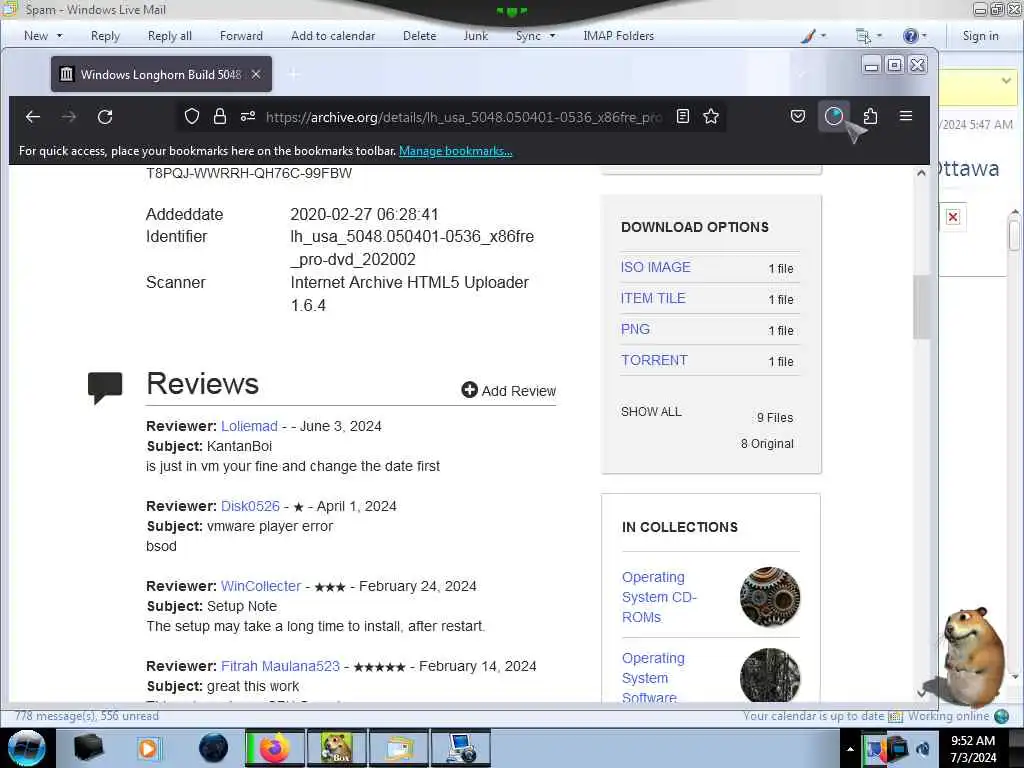The image size is (1024, 768).
Task: Open the computer monitor app in the taskbar
Action: point(461,748)
